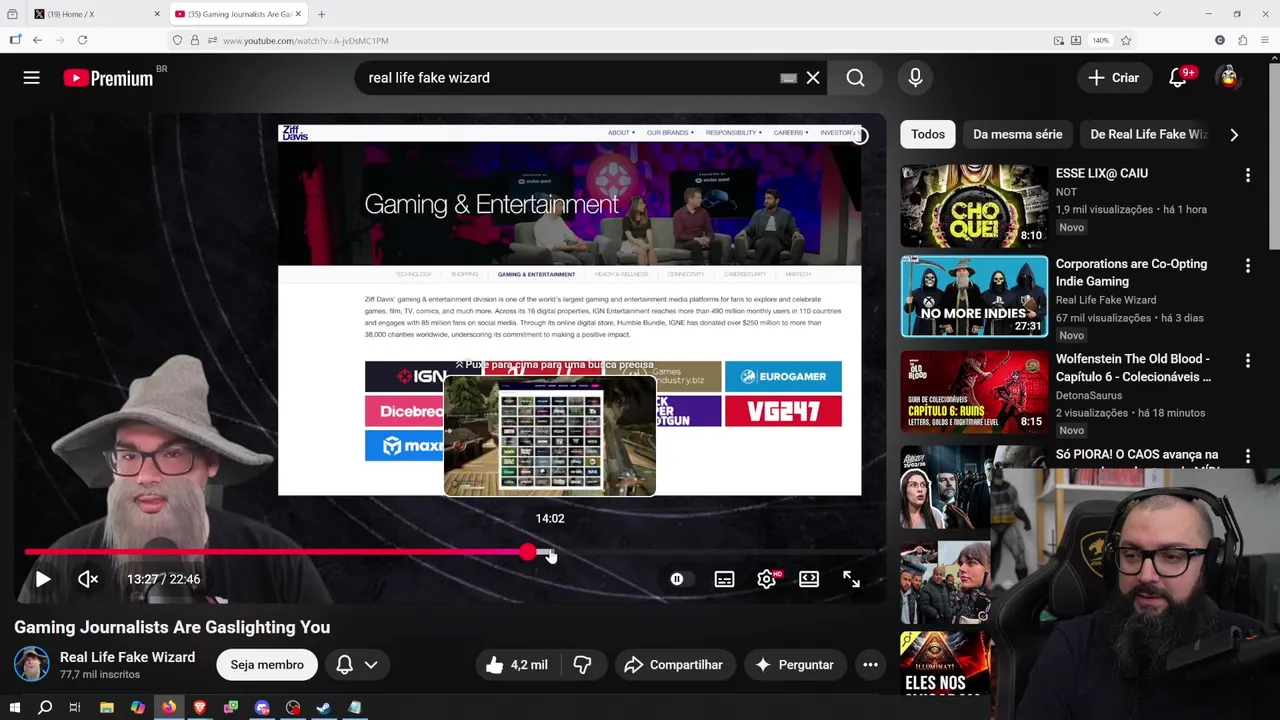The height and width of the screenshot is (720, 1280).
Task: Open Real Life Fake Wizard channel name
Action: tap(127, 657)
